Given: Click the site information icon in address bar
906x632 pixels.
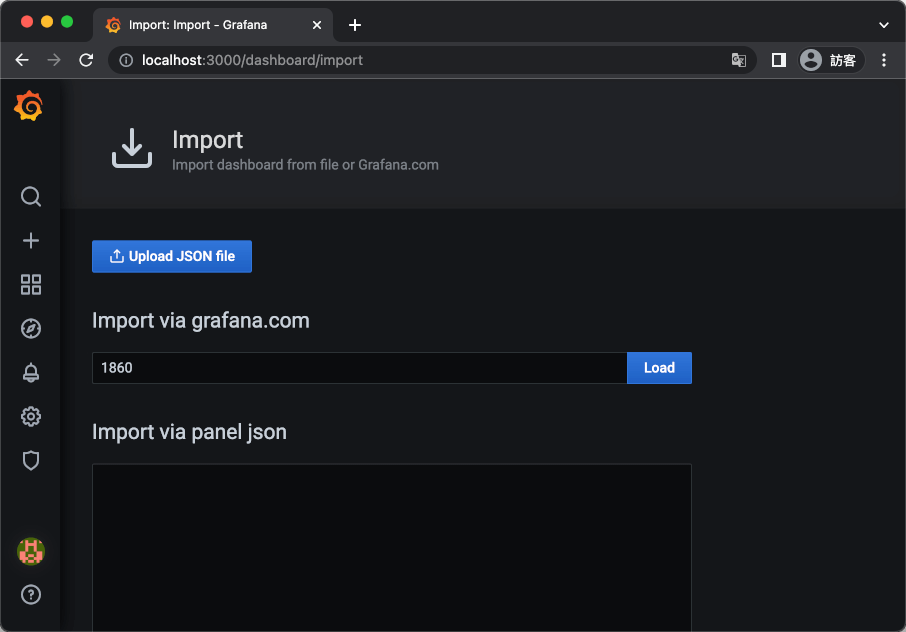Looking at the screenshot, I should click(126, 60).
